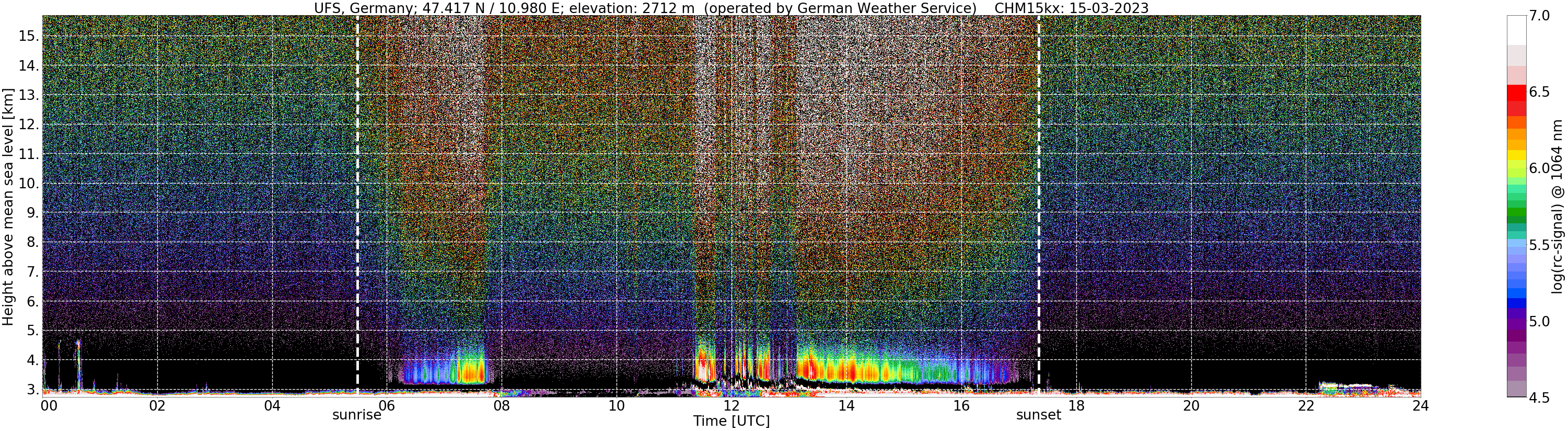The width and height of the screenshot is (1568, 431).
Task: Click the narrow vertical spike near 00:30 UTC
Action: tap(78, 365)
